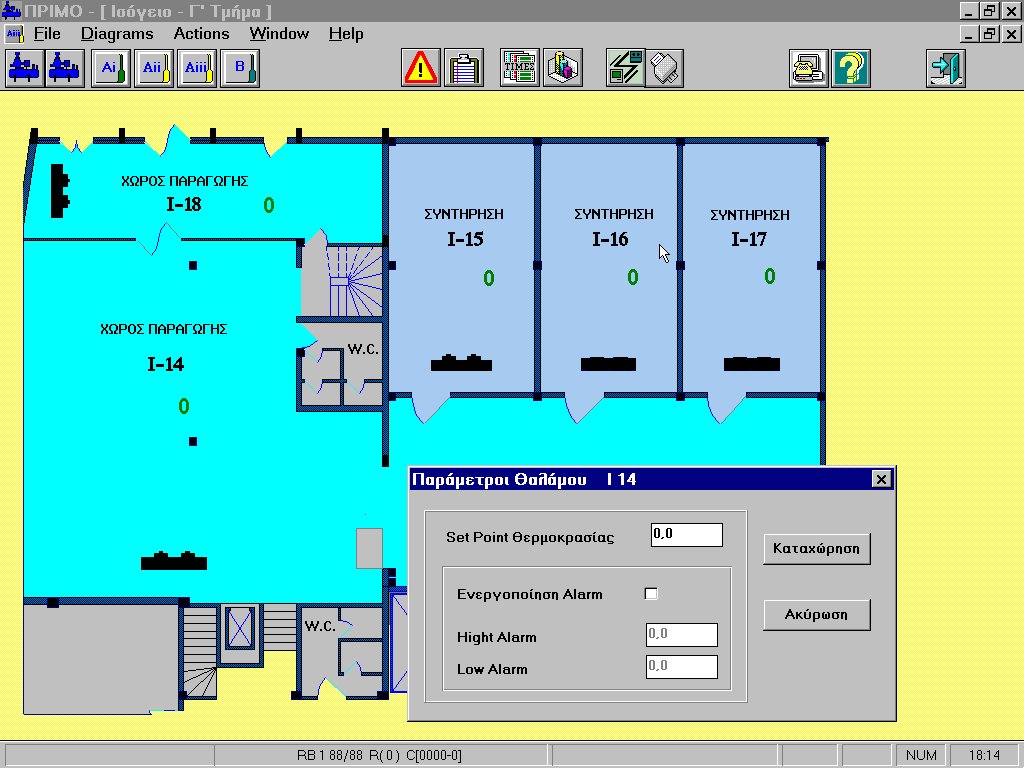Click the Ai thermometer toolbar icon
The height and width of the screenshot is (768, 1024).
click(111, 68)
